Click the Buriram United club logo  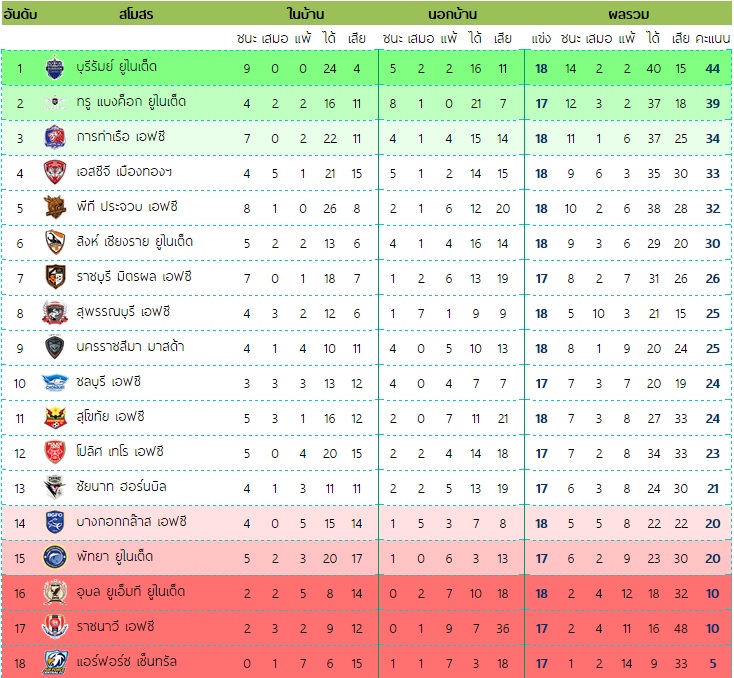click(55, 67)
